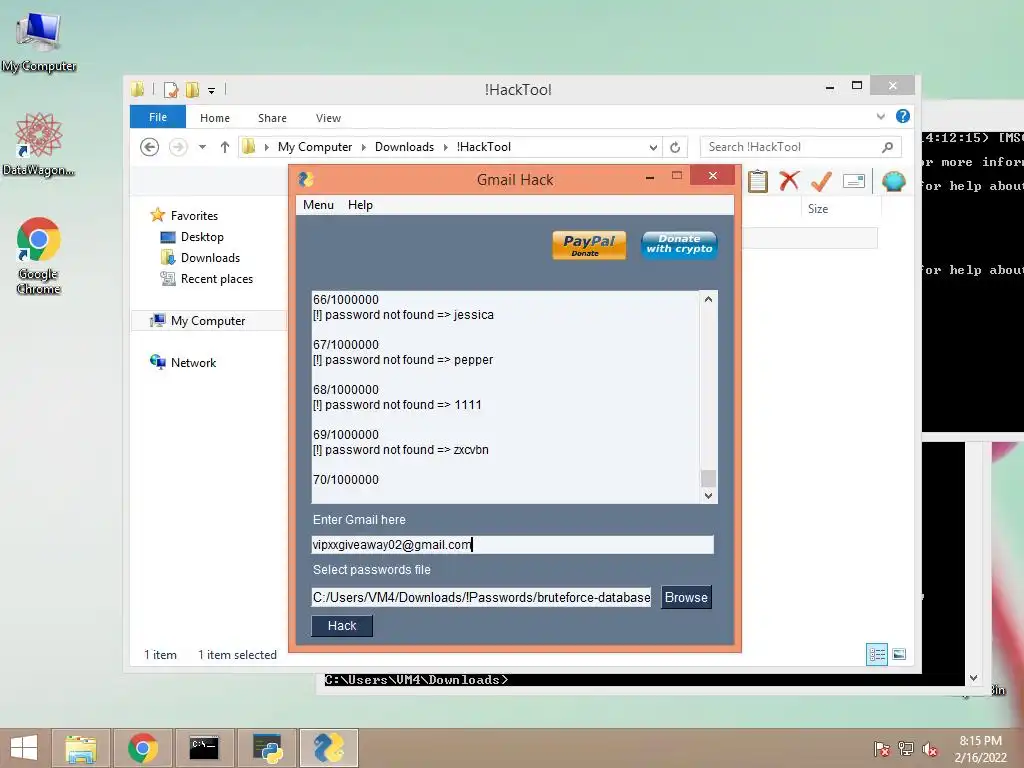The height and width of the screenshot is (768, 1024).
Task: Switch Explorer to Details view
Action: click(877, 654)
